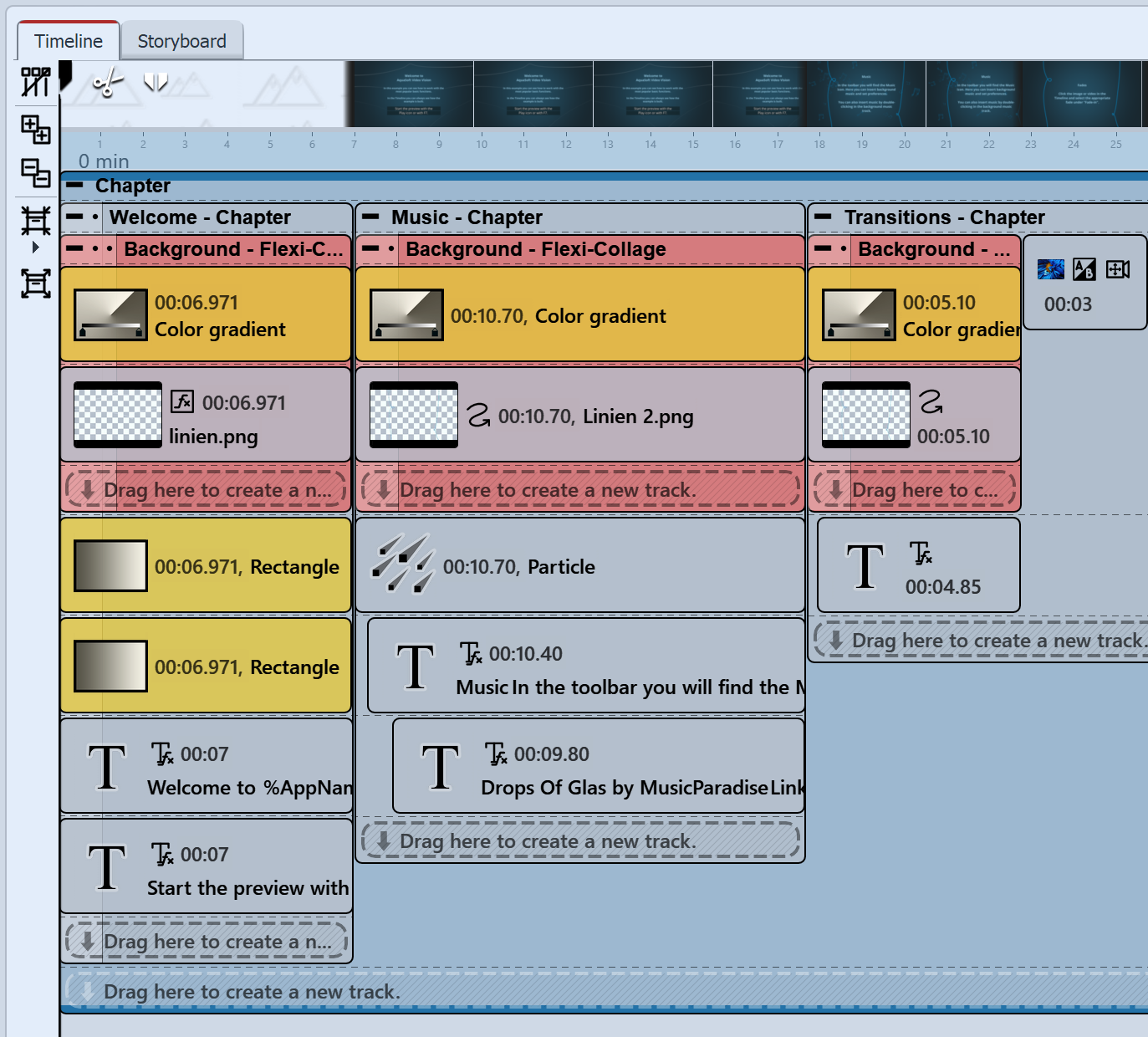This screenshot has width=1148, height=1037.
Task: Click the camera pan icon on the 00:03 item
Action: (x=1117, y=269)
